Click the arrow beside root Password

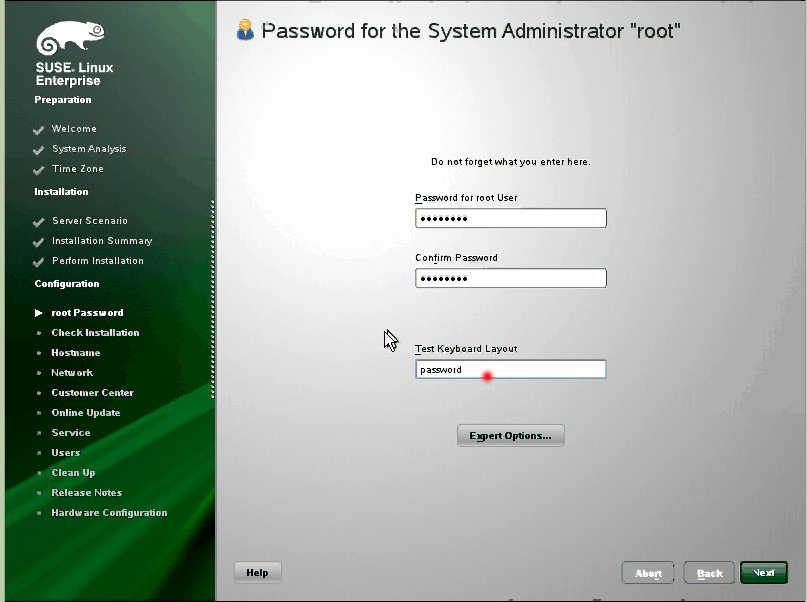click(x=38, y=313)
